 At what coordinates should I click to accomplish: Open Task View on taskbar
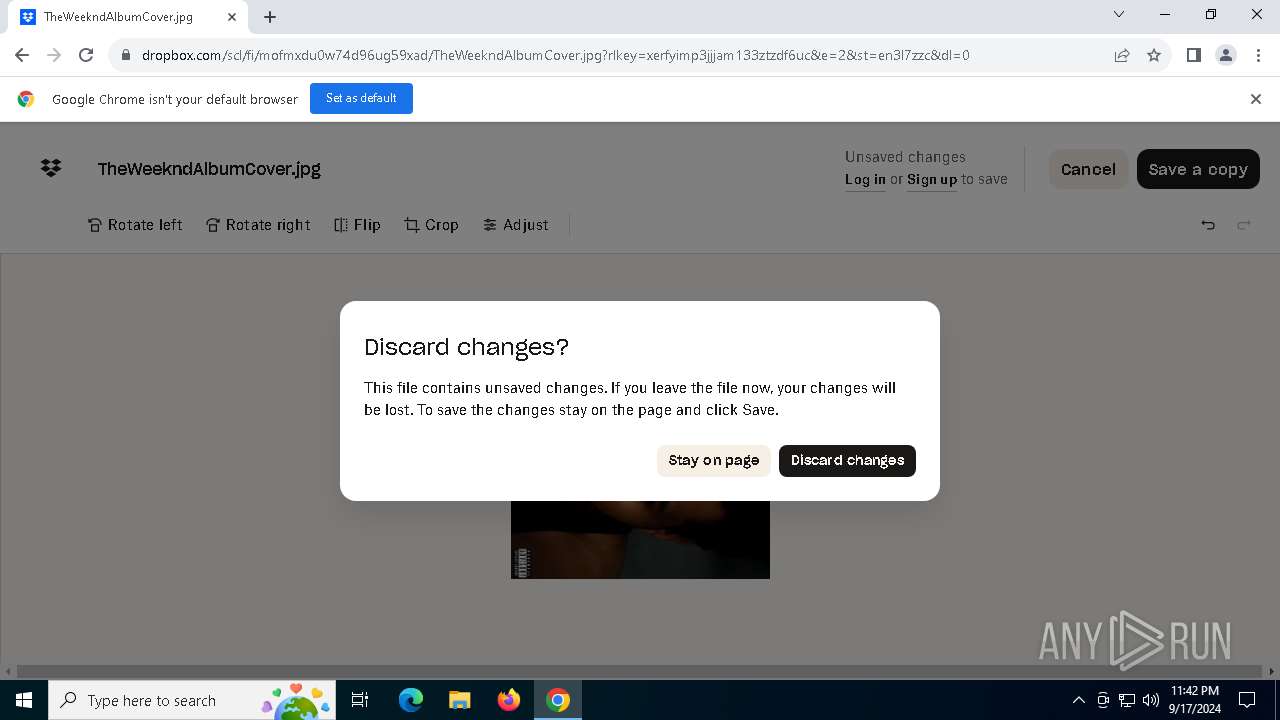(x=360, y=700)
